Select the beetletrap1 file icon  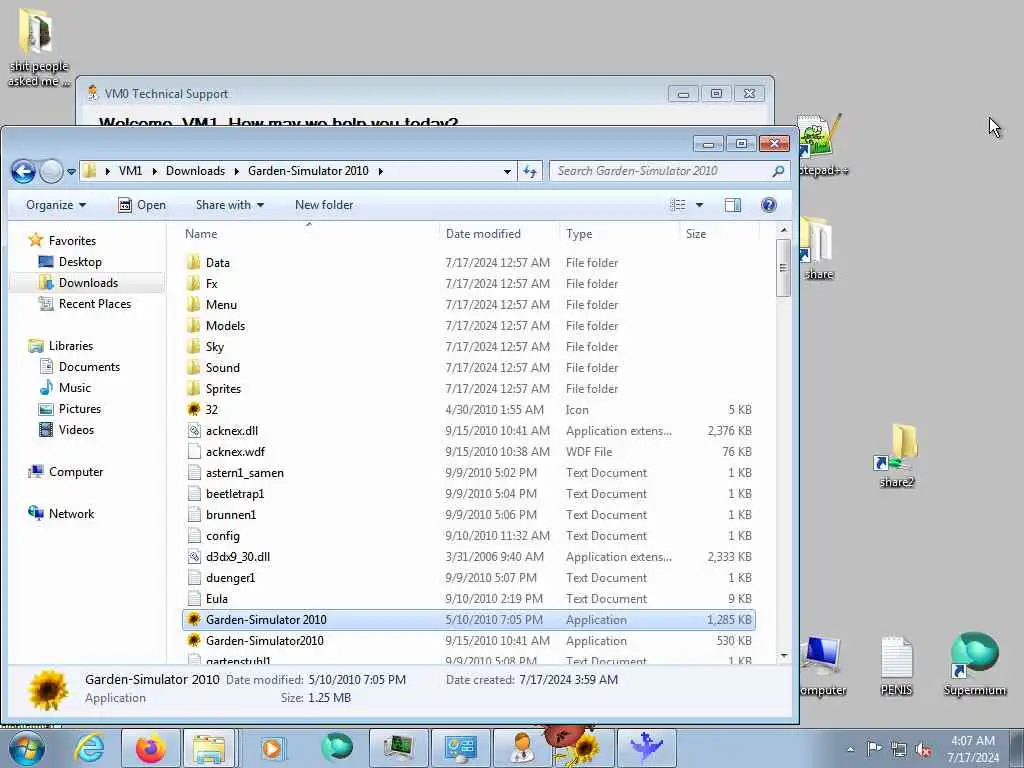coord(193,494)
